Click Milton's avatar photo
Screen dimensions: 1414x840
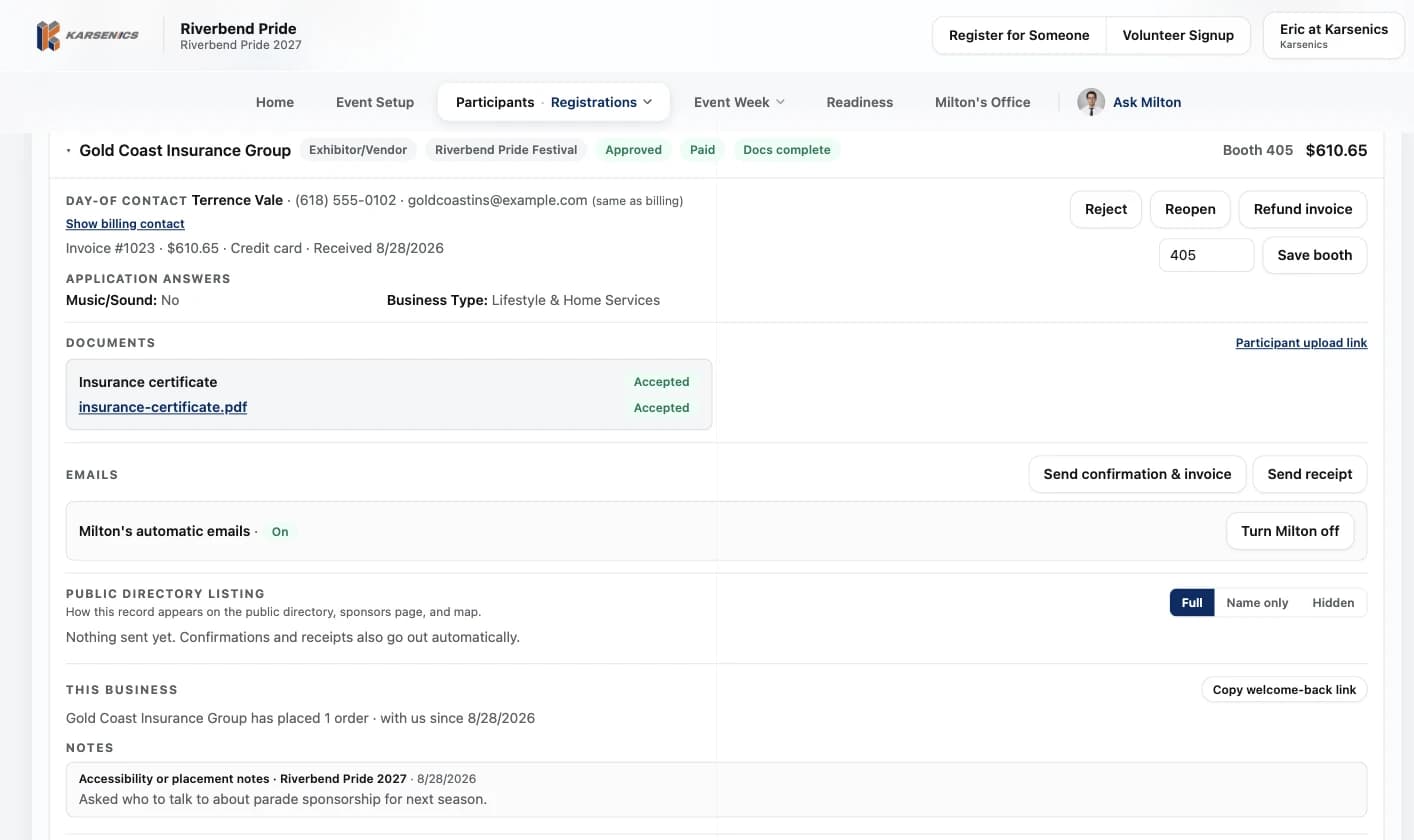coord(1091,102)
